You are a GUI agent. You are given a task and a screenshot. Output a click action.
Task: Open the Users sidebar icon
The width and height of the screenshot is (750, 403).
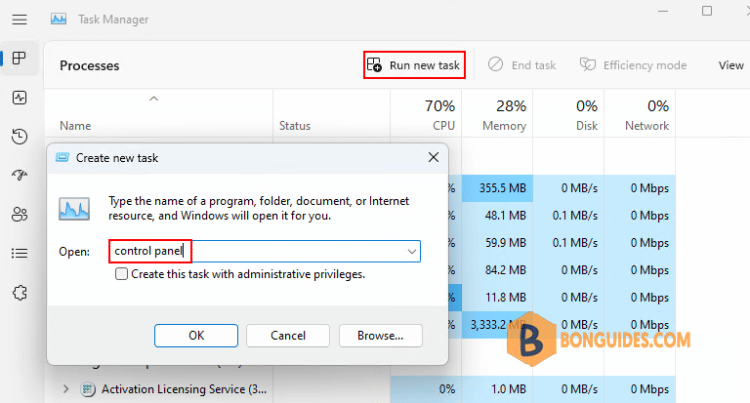click(19, 214)
